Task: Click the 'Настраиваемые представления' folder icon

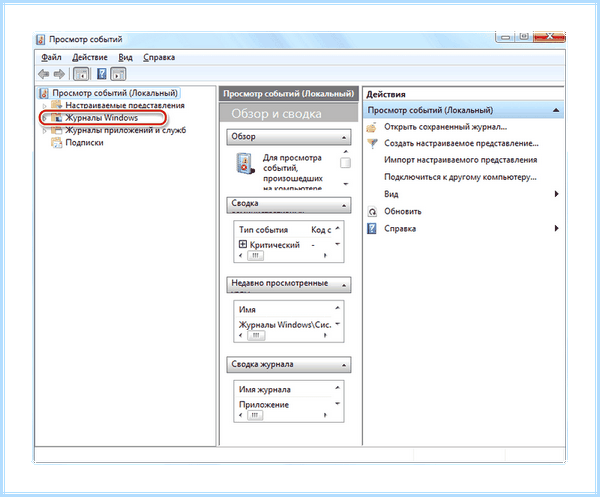Action: click(x=56, y=104)
